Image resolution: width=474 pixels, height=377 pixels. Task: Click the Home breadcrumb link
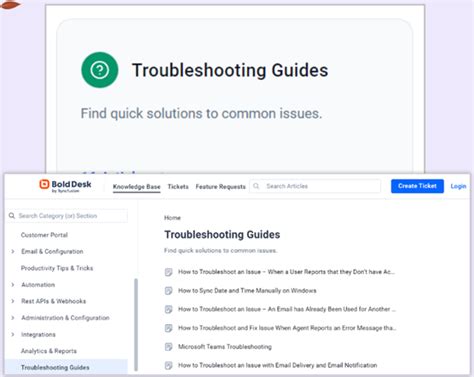coord(172,218)
